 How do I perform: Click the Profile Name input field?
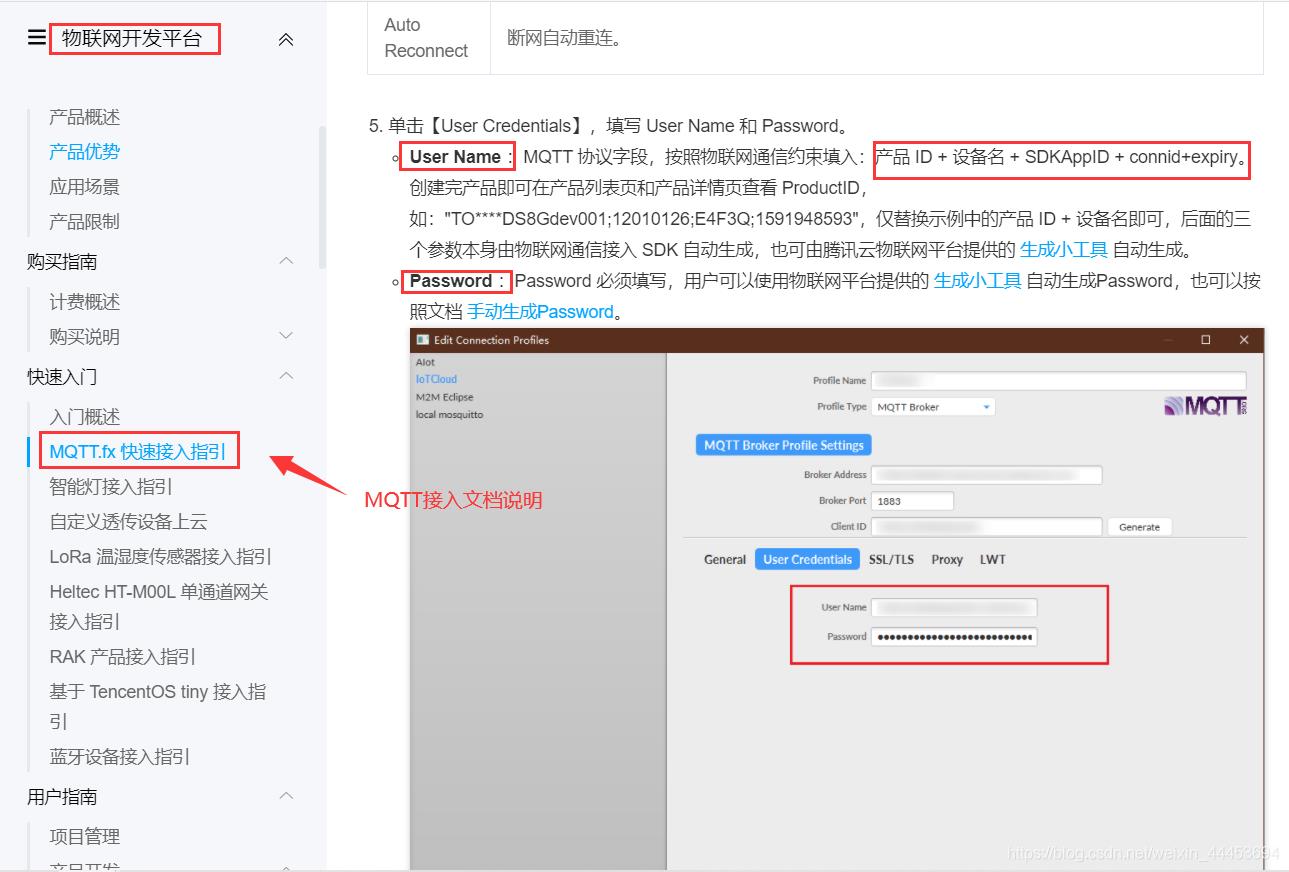1059,381
